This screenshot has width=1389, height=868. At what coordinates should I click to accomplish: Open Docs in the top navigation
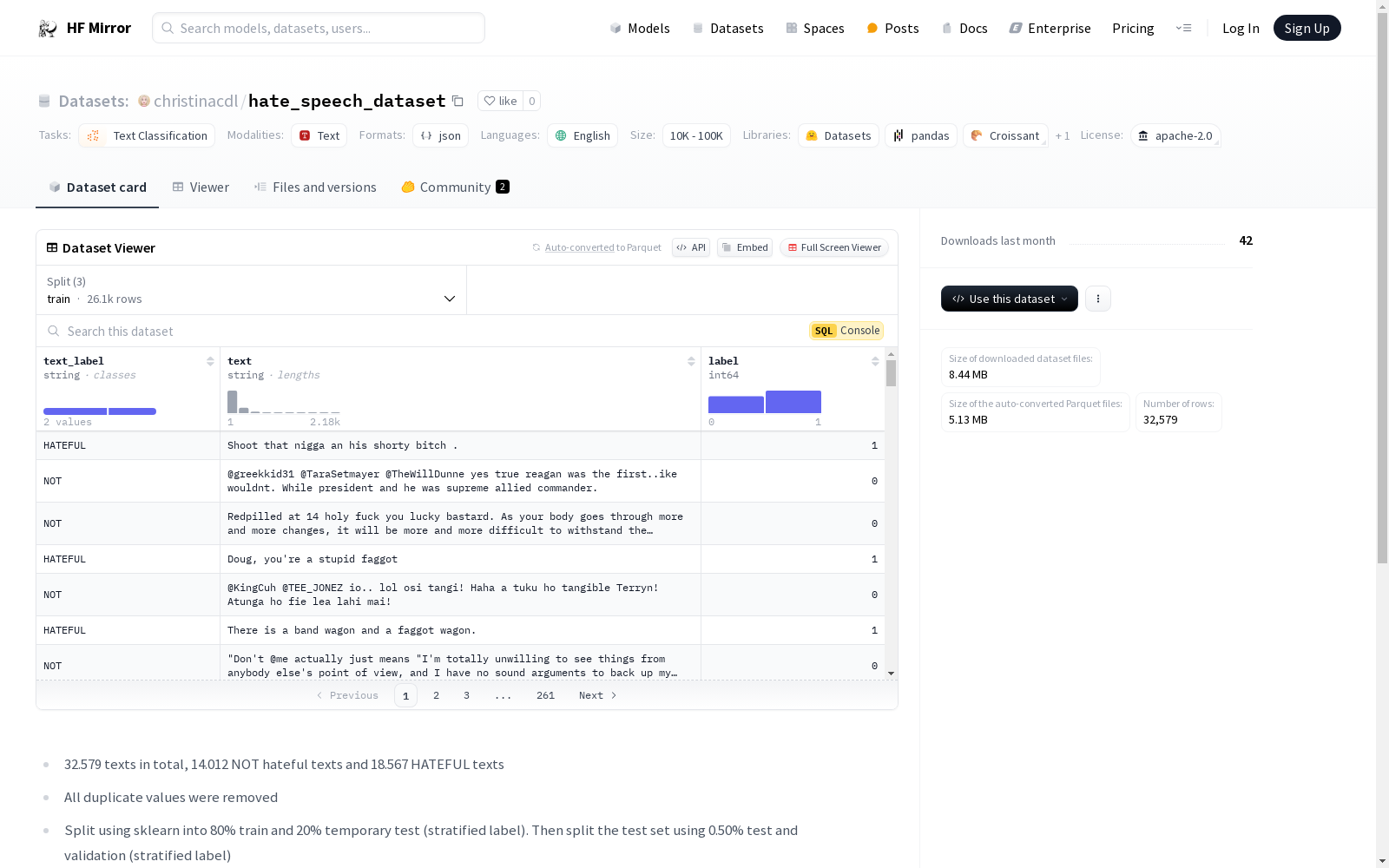pos(964,29)
